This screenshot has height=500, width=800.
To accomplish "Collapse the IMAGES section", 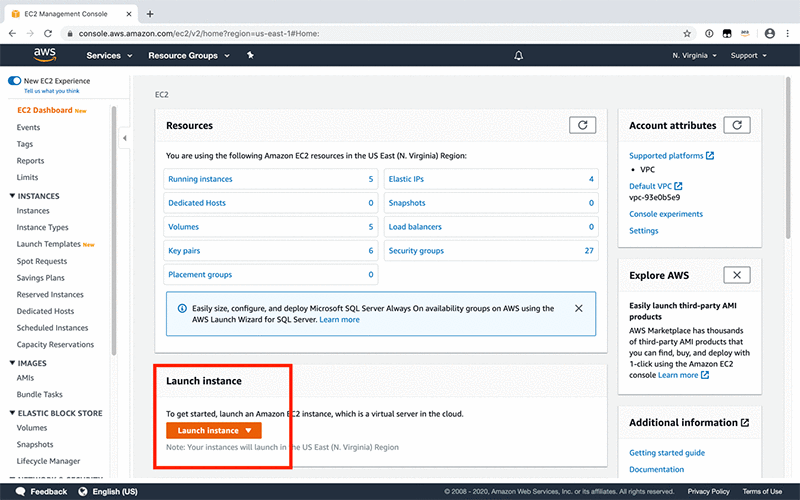I will click(12, 363).
